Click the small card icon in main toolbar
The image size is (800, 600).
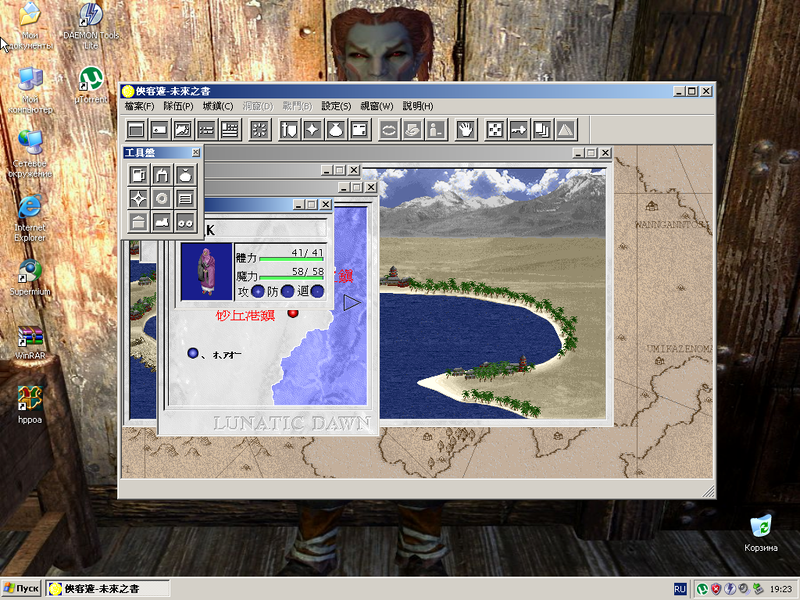160,130
